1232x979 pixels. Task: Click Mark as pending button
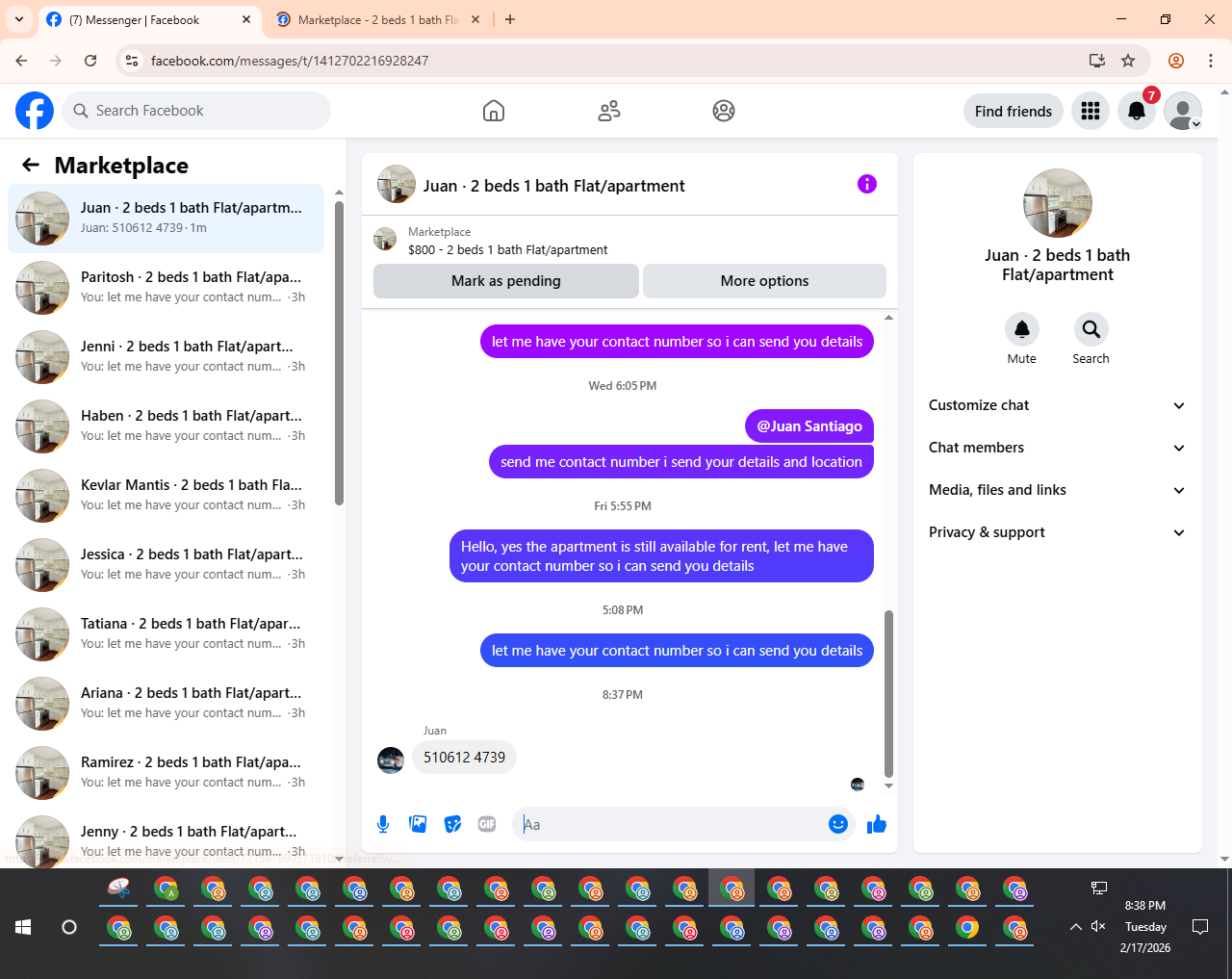506,281
